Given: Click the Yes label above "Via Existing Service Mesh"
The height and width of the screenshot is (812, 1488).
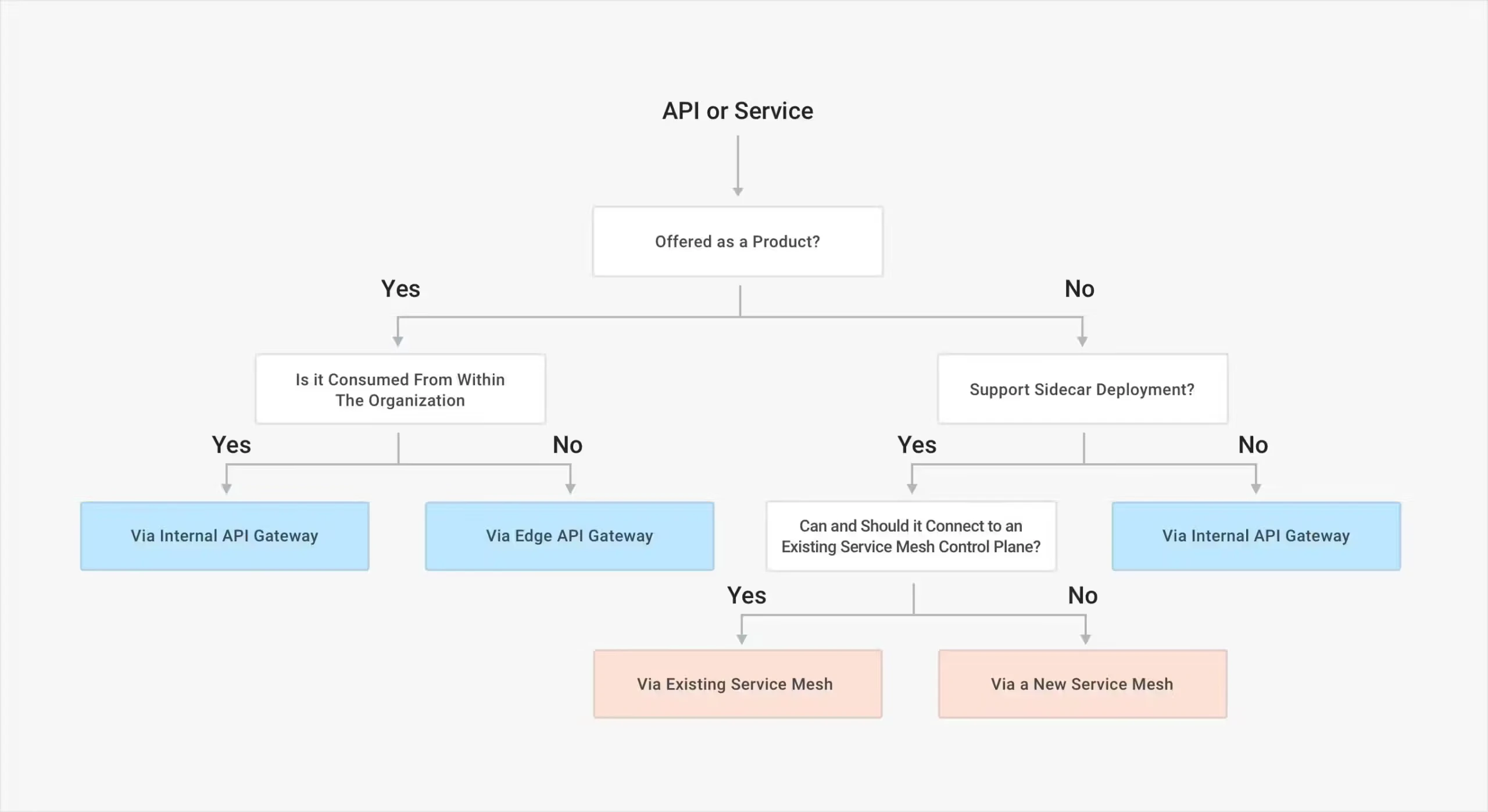Looking at the screenshot, I should [746, 596].
